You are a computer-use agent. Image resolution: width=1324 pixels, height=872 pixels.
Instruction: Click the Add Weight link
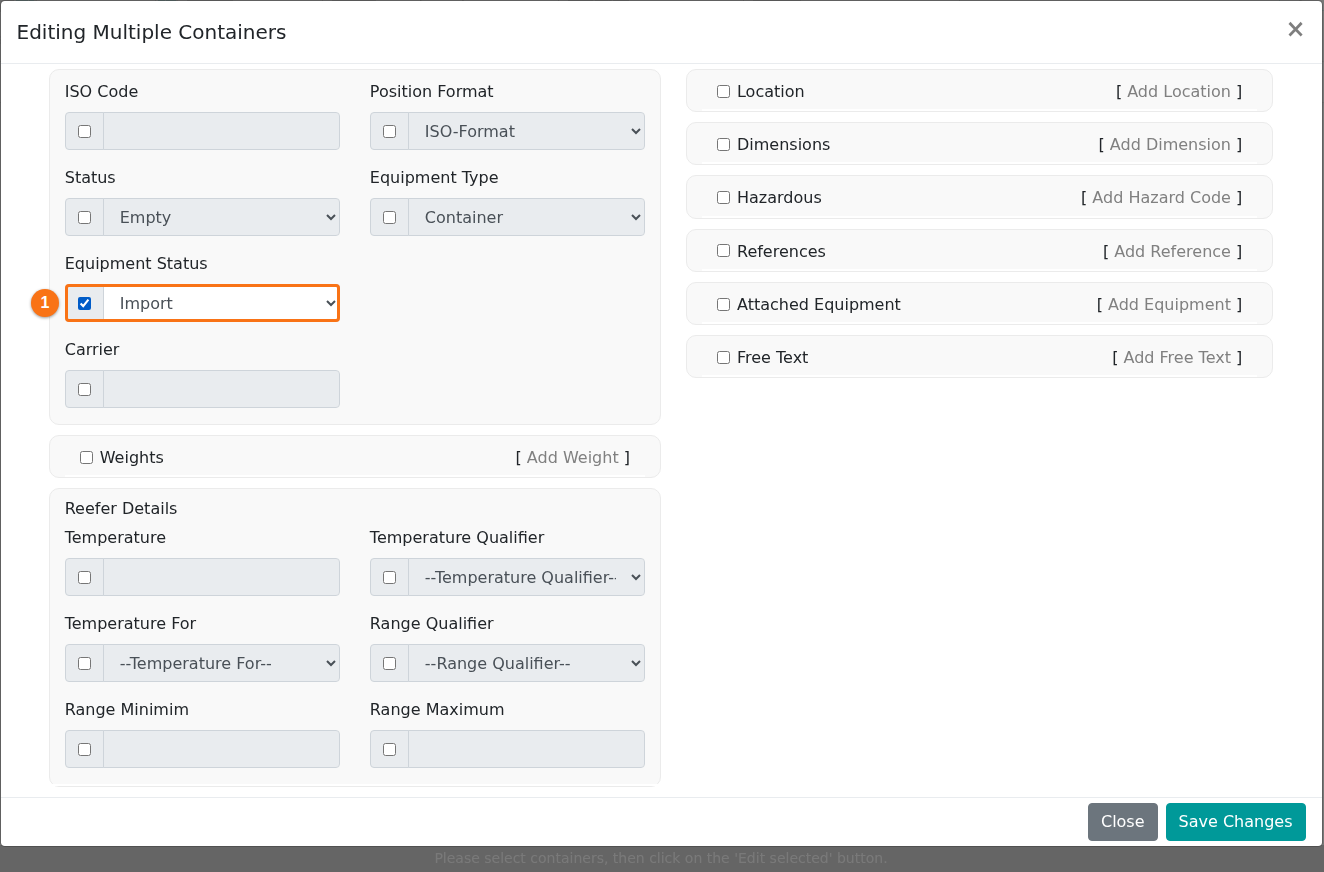point(573,457)
